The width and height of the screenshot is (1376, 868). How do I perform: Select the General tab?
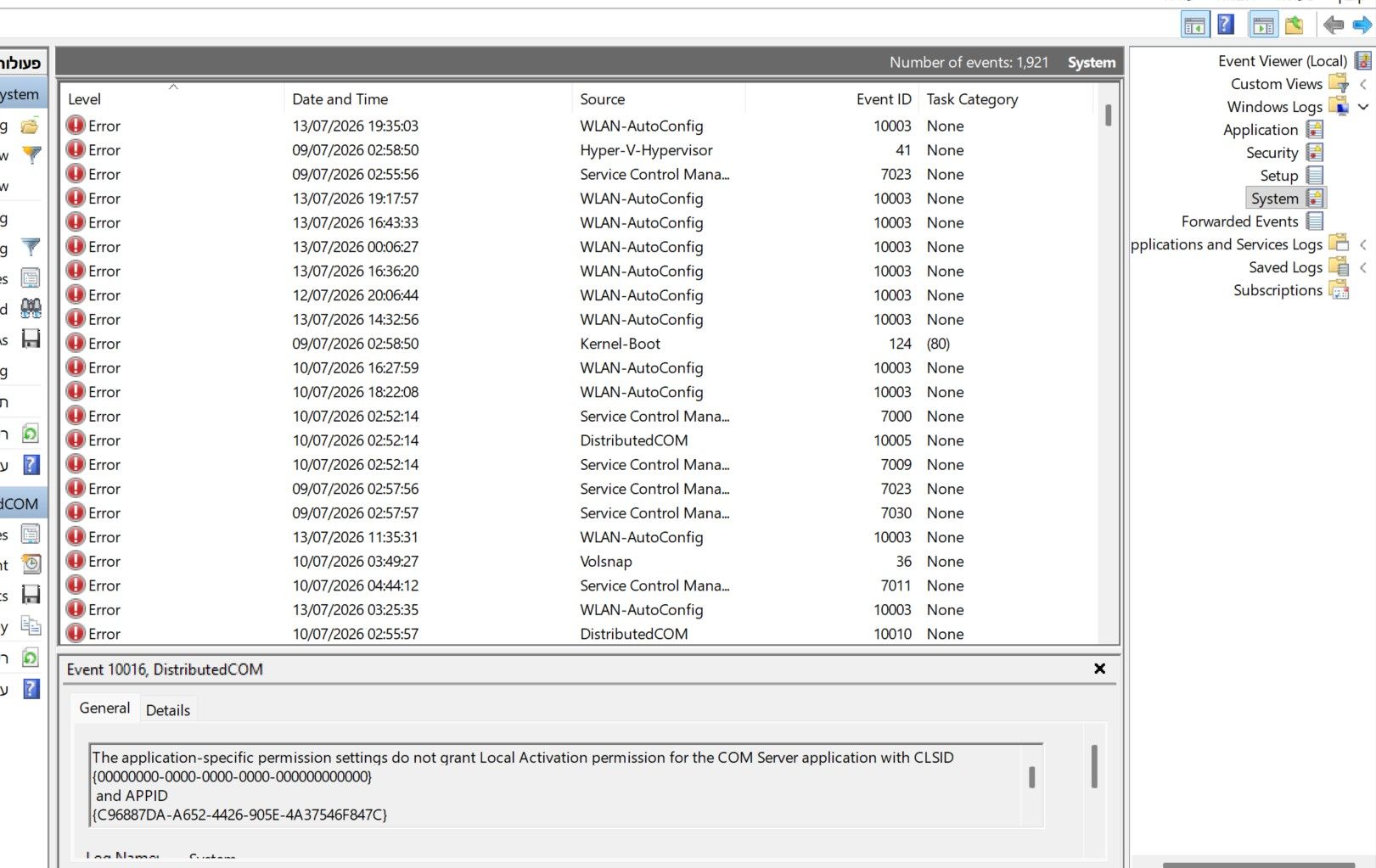tap(104, 708)
